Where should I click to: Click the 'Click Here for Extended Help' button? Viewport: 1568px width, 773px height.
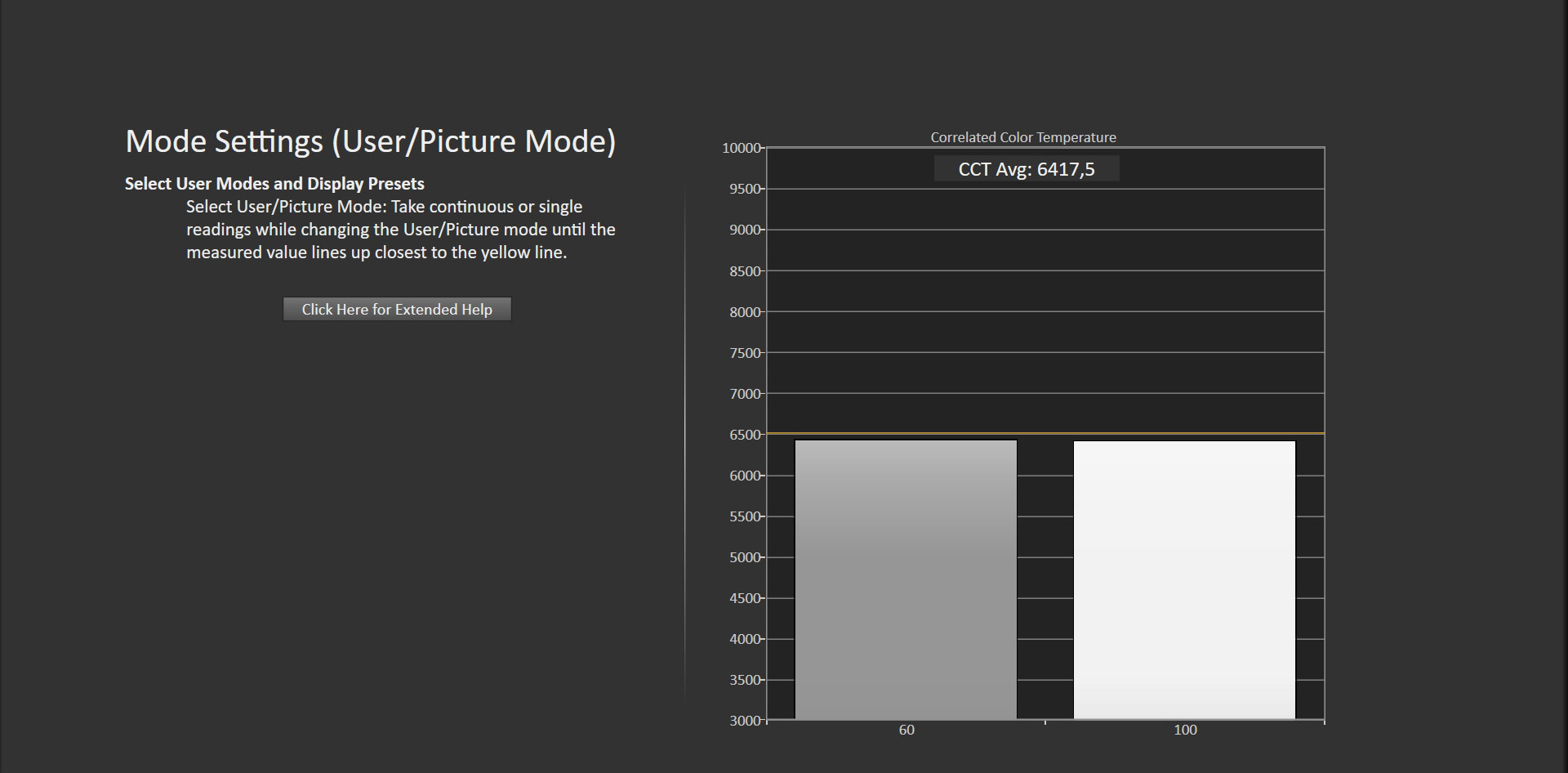397,309
